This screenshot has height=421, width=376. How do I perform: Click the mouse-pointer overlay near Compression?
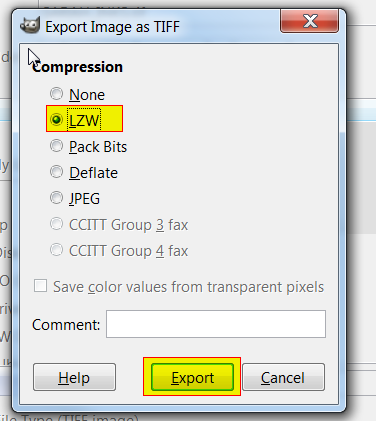[32, 57]
